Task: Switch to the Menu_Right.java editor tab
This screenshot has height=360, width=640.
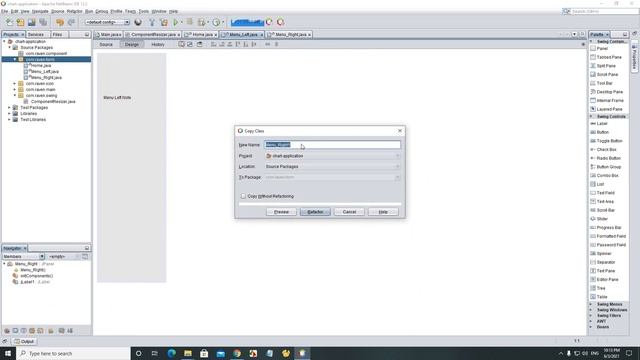Action: (x=289, y=35)
